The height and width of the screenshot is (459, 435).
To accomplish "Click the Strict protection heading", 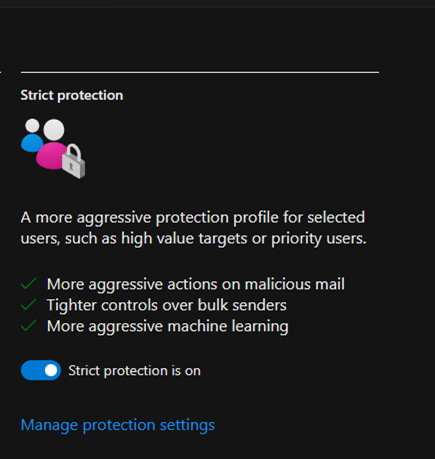I will pyautogui.click(x=72, y=95).
